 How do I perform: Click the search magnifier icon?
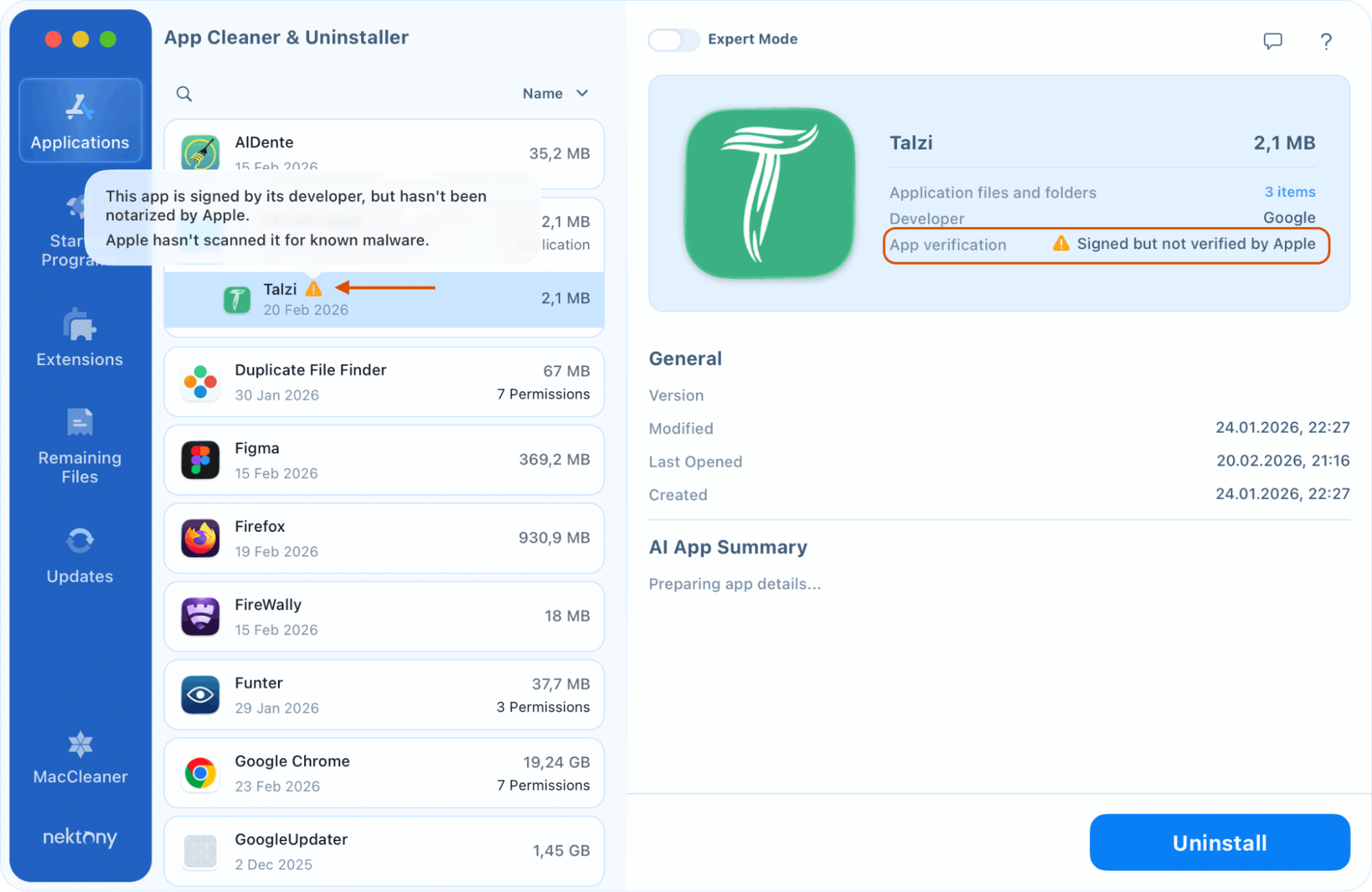point(183,93)
